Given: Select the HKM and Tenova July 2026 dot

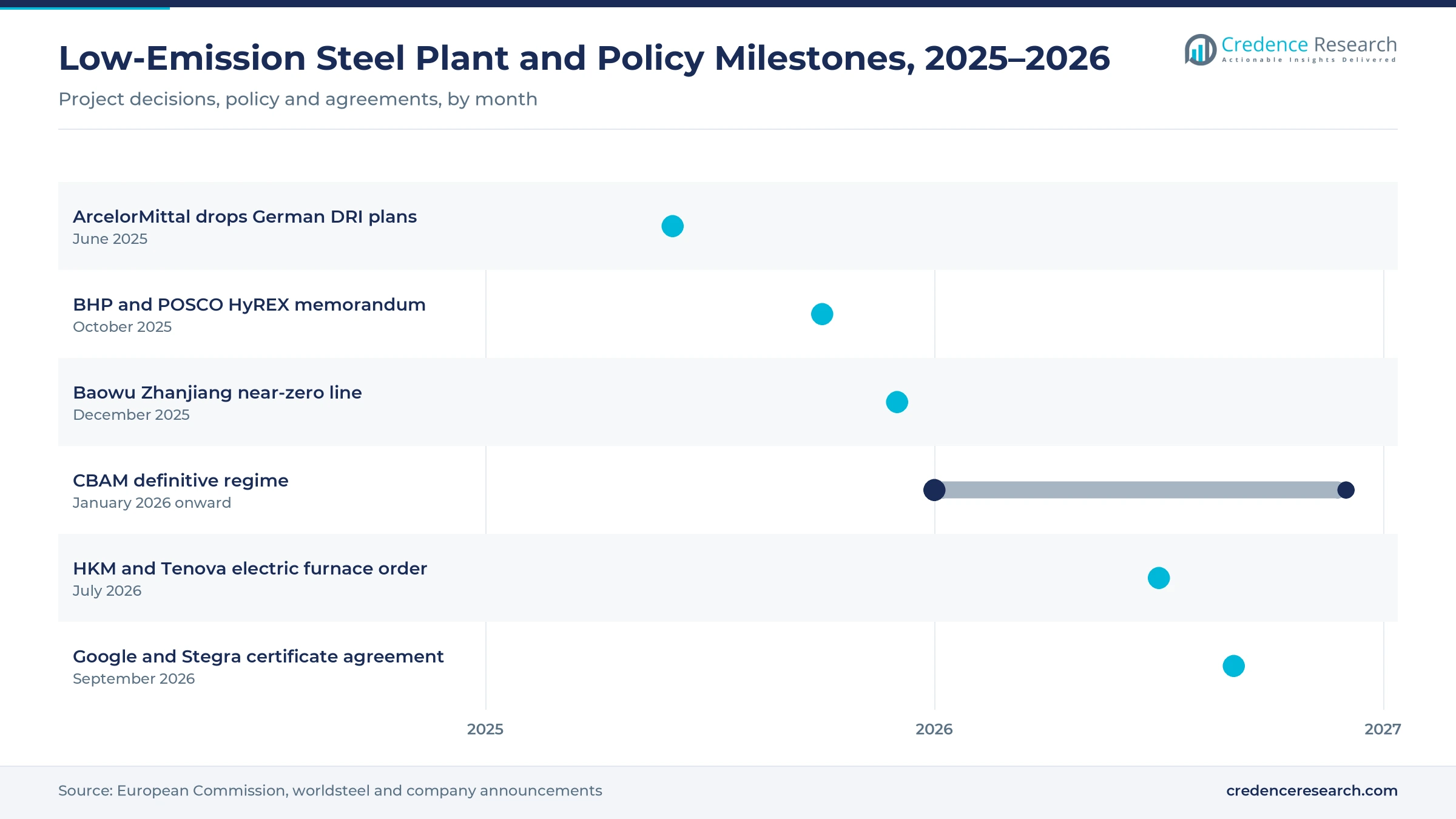Looking at the screenshot, I should [1159, 578].
